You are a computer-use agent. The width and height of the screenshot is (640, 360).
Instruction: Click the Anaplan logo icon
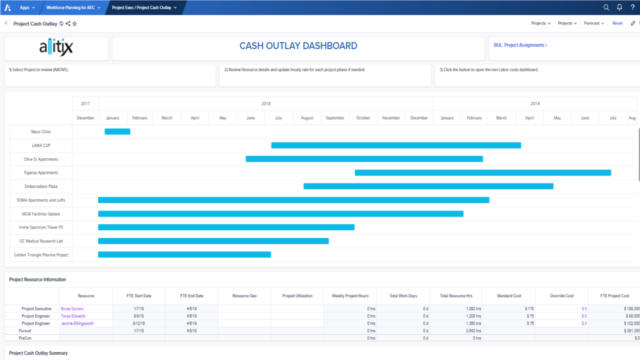pos(7,7)
